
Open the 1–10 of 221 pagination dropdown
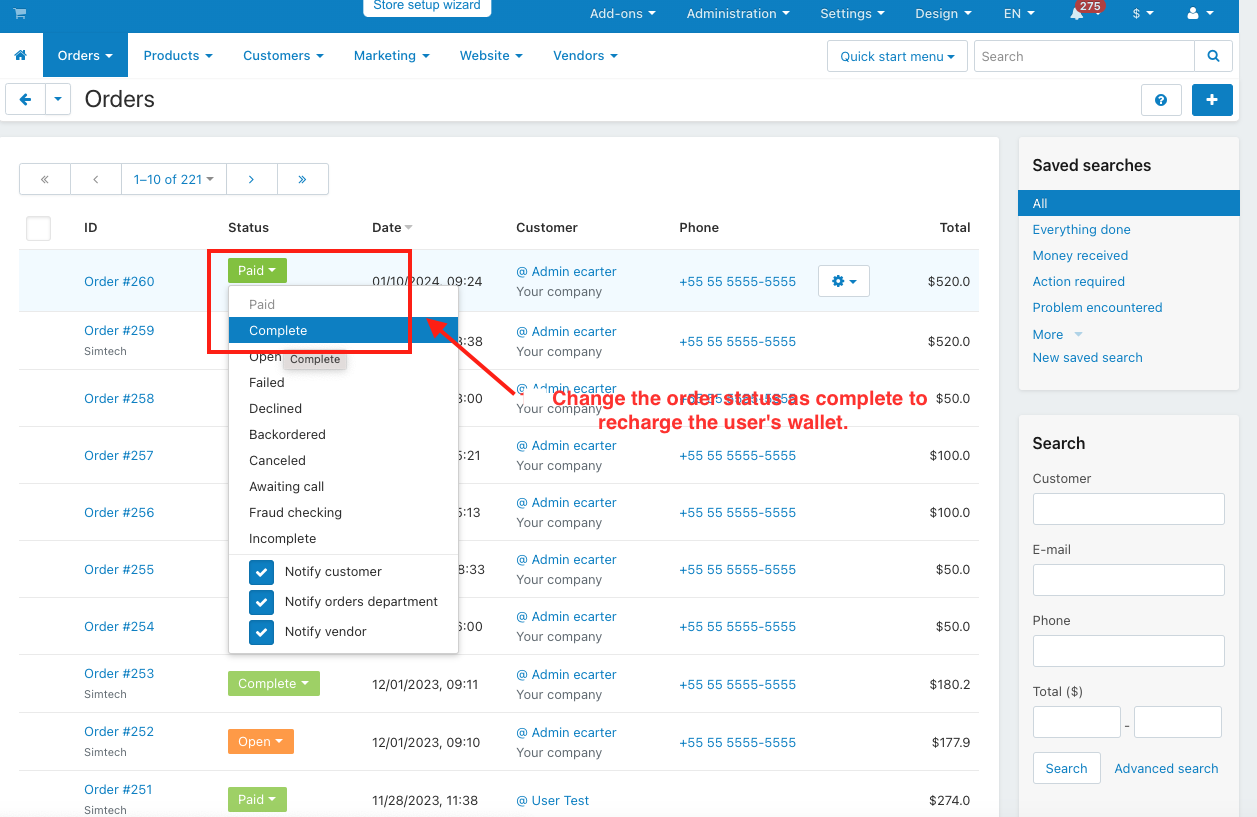173,179
